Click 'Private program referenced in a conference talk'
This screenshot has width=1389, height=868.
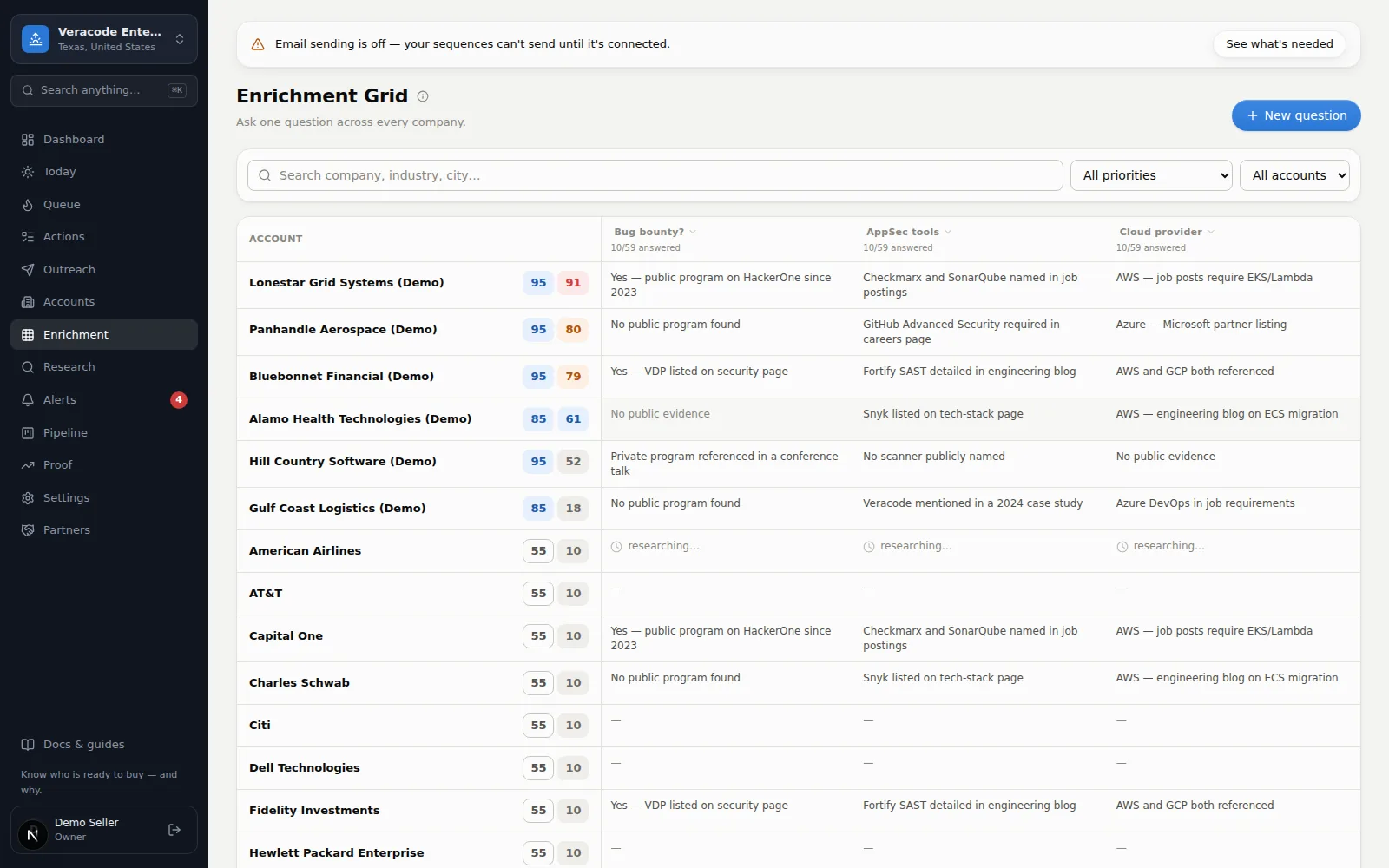click(725, 464)
